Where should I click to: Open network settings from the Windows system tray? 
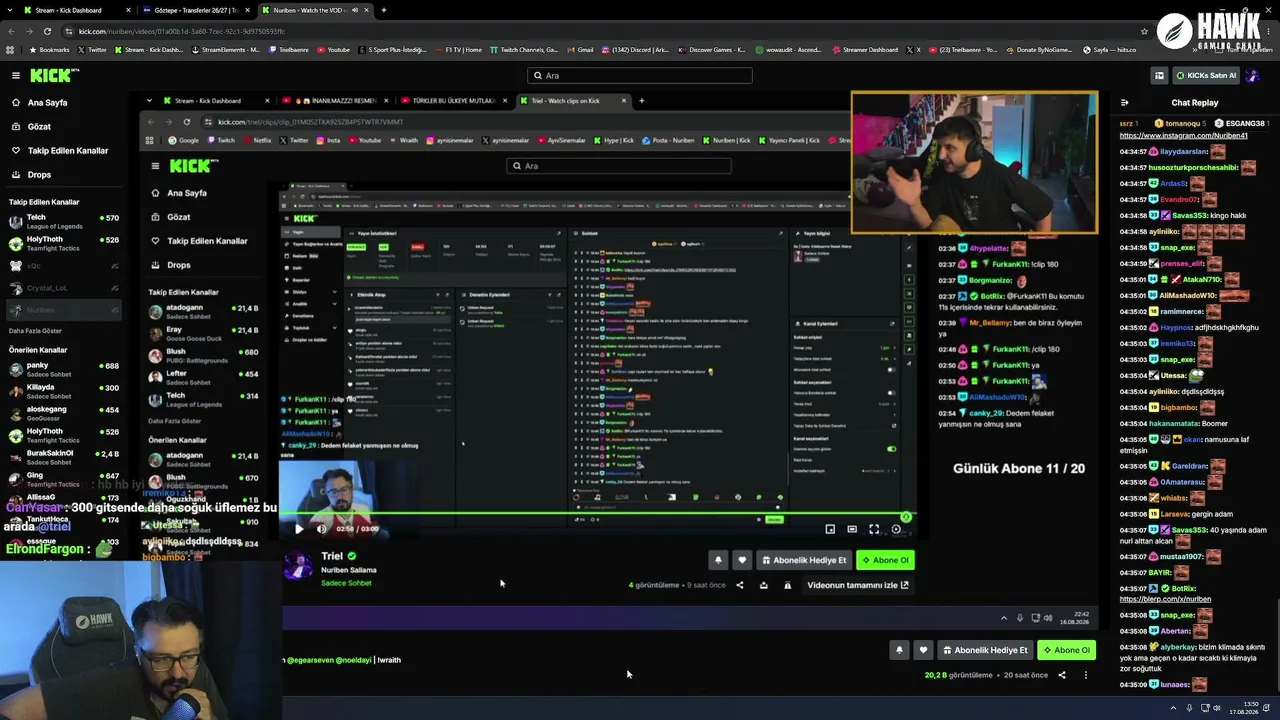[x=1205, y=708]
